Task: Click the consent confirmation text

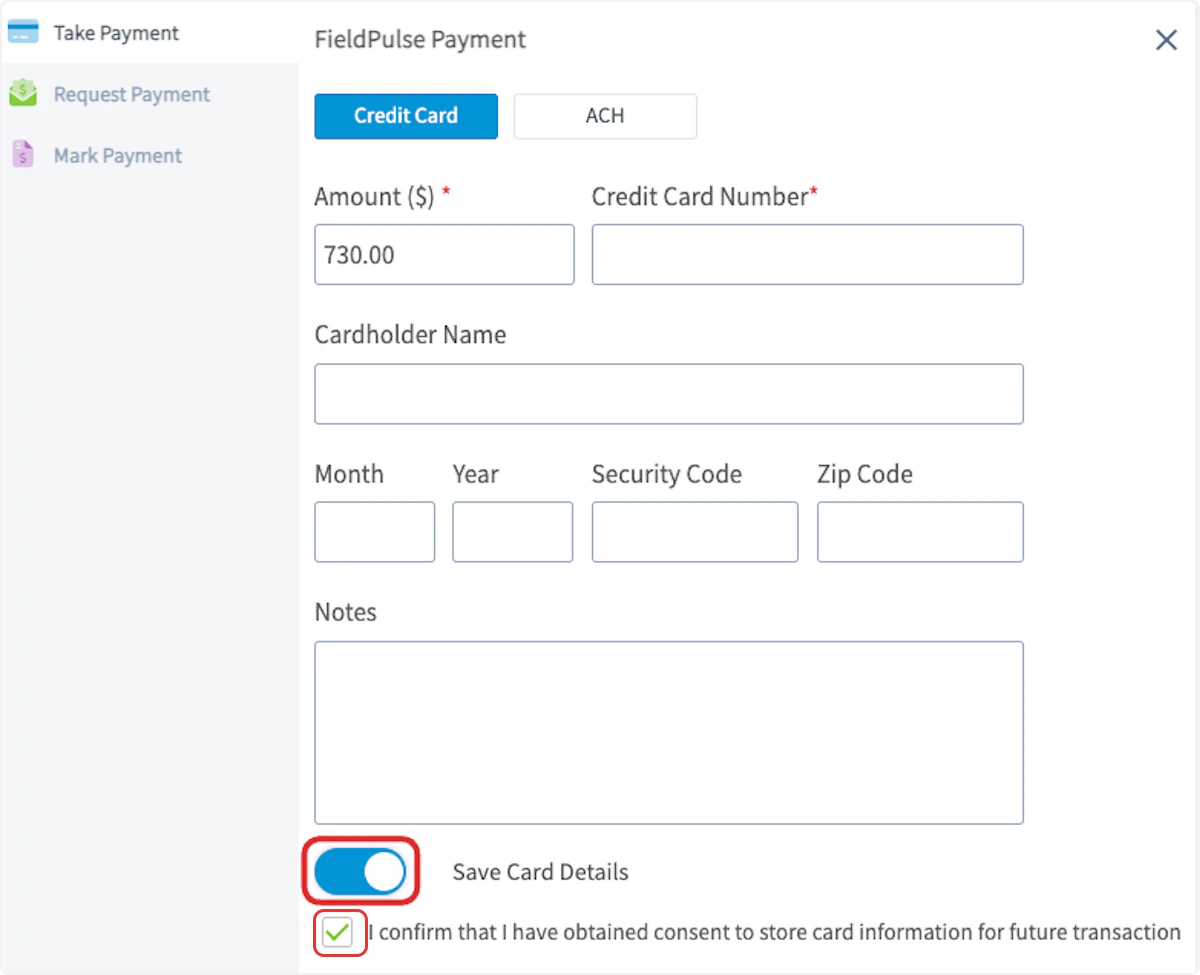Action: coord(775,933)
